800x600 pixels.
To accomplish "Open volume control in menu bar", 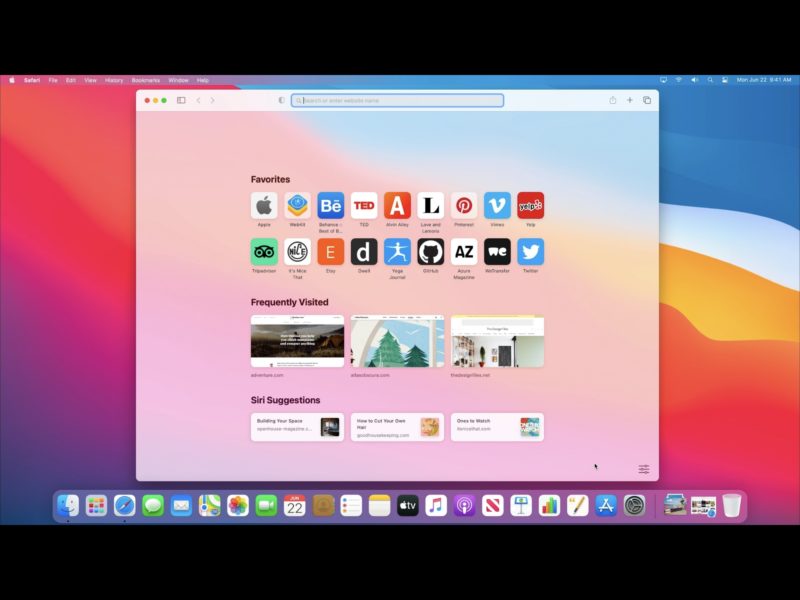I will coord(694,80).
